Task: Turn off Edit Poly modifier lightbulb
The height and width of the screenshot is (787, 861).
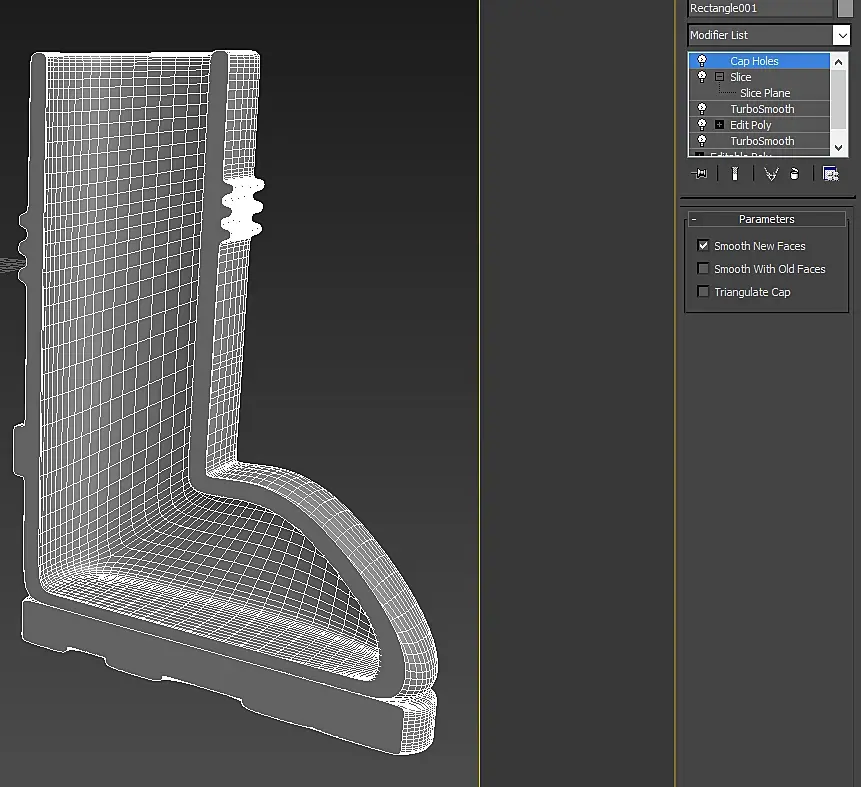Action: pos(702,125)
